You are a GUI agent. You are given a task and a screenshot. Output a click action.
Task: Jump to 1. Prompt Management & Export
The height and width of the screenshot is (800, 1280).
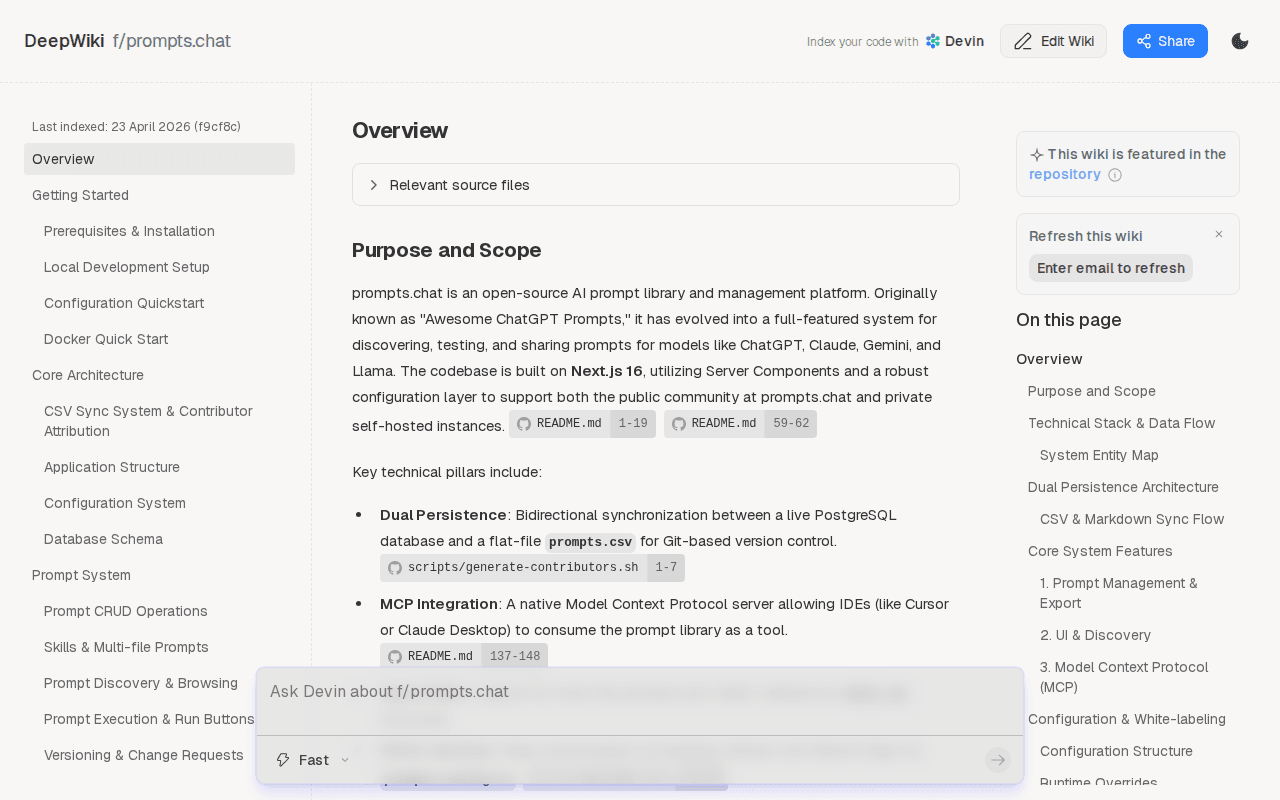[1118, 593]
